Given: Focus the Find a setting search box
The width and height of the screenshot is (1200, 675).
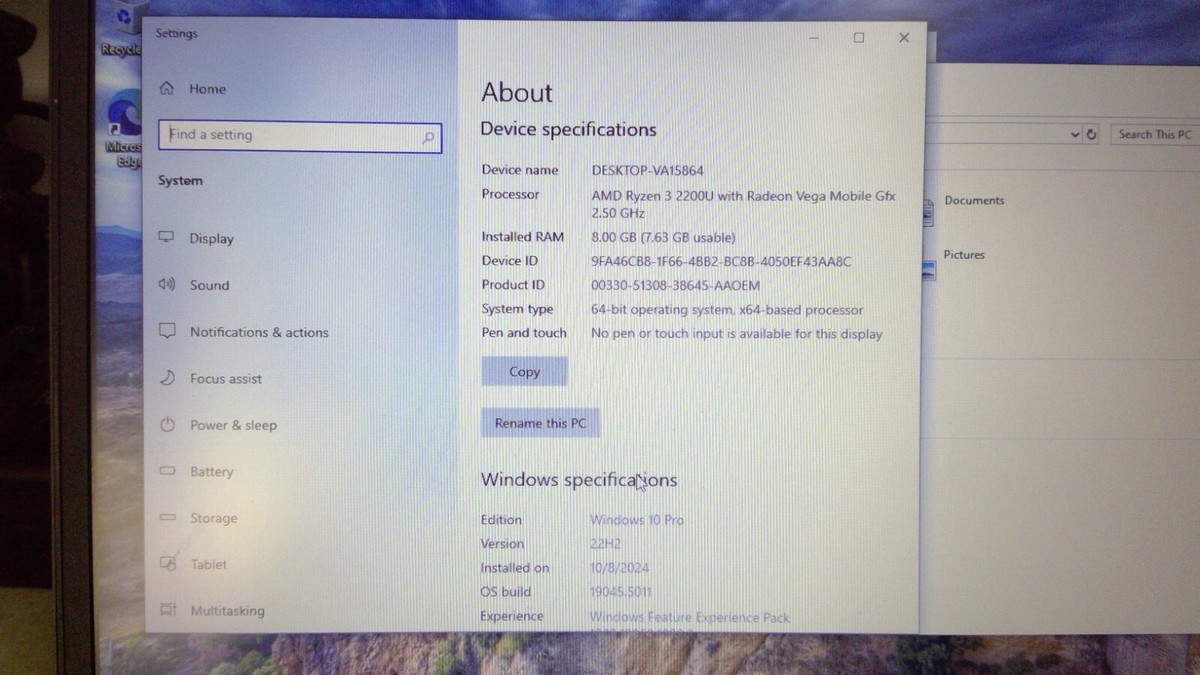Looking at the screenshot, I should [300, 136].
